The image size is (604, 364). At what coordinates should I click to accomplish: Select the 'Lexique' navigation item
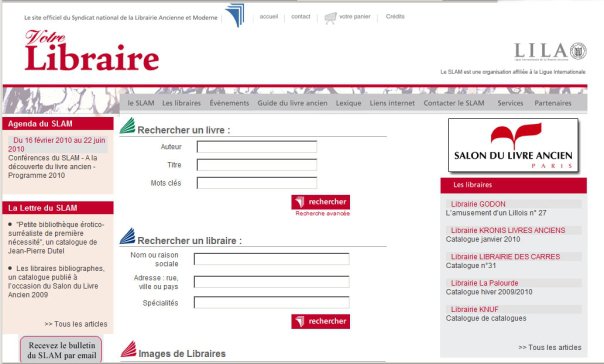[349, 103]
